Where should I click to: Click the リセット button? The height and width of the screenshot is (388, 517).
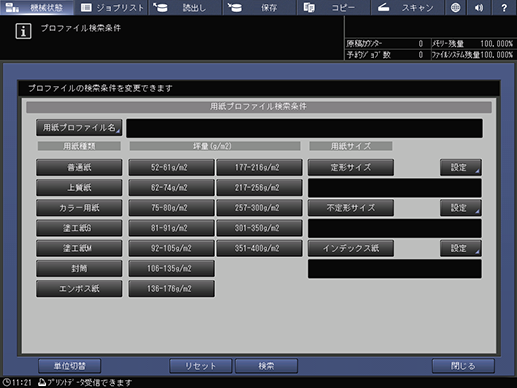[x=201, y=366]
